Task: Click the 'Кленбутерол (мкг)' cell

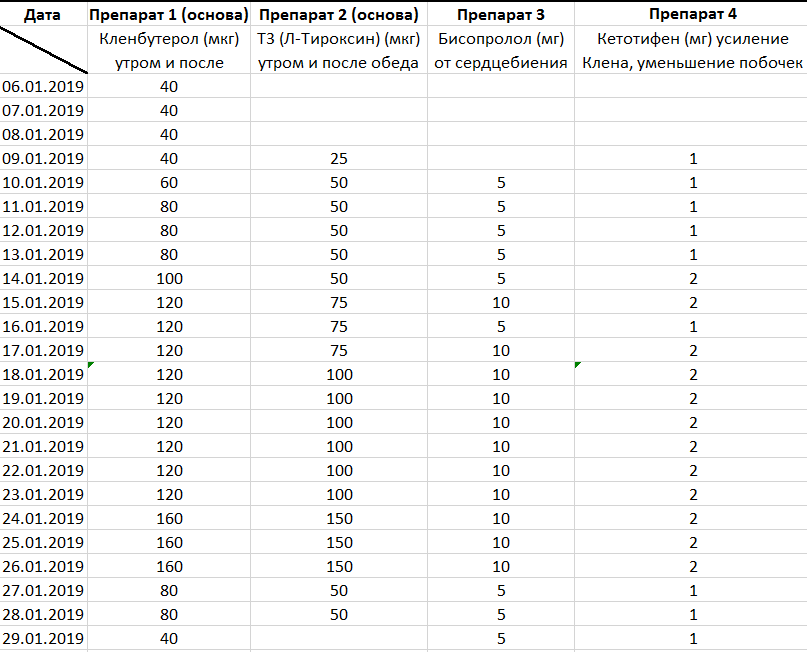Action: coord(168,39)
